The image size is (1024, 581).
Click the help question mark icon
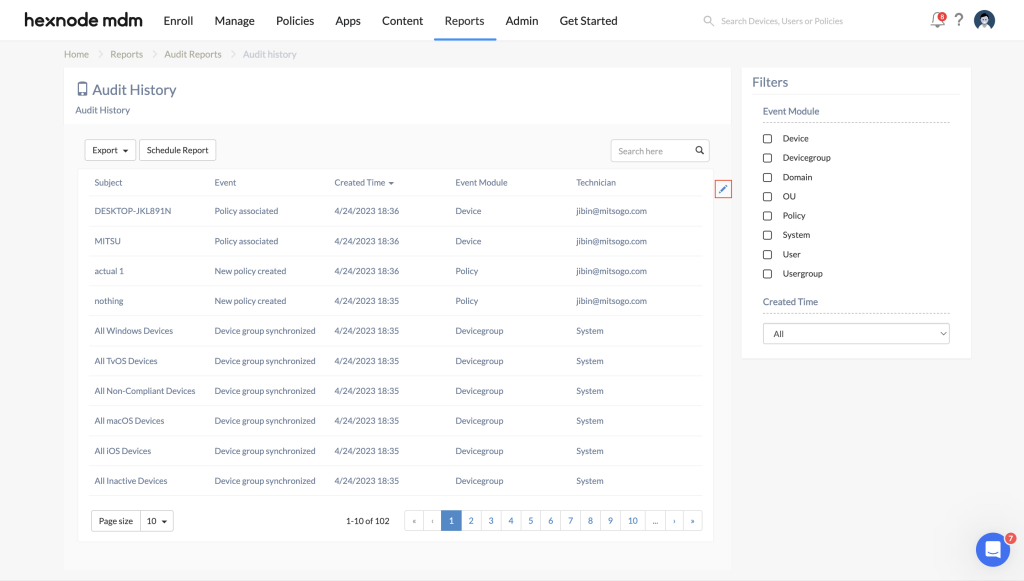tap(959, 20)
